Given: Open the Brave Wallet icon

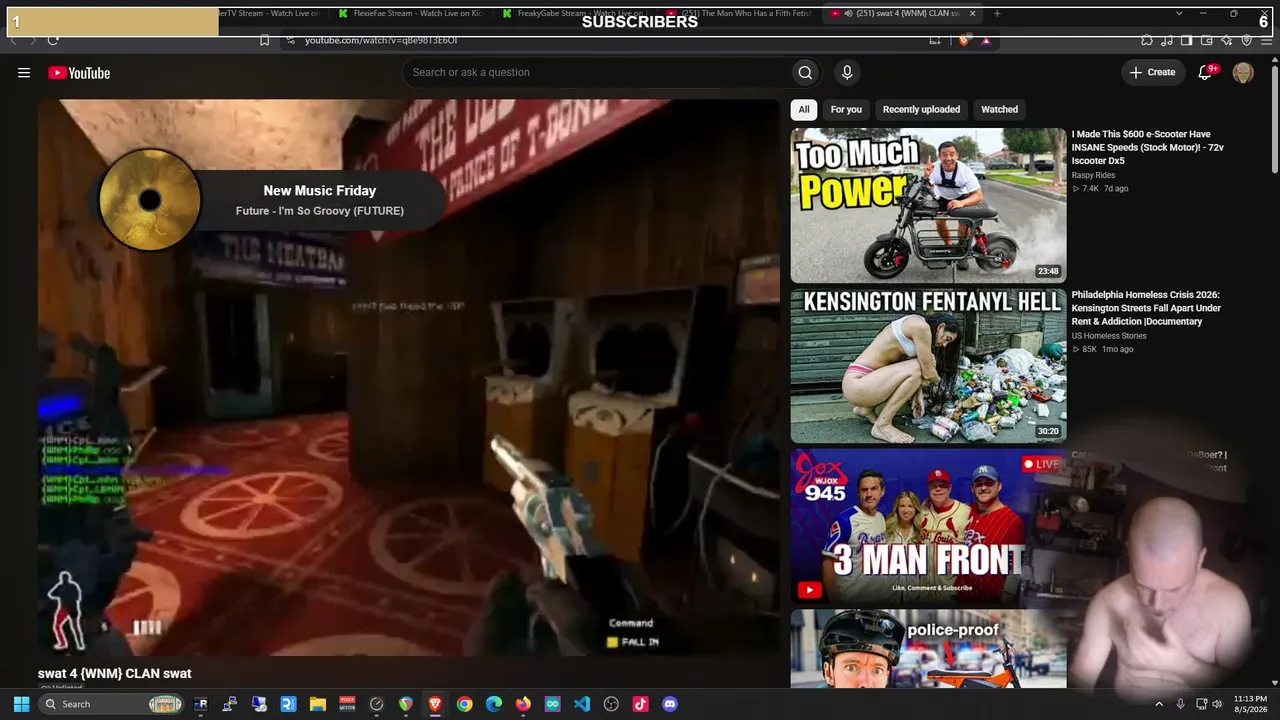Looking at the screenshot, I should coord(1207,40).
